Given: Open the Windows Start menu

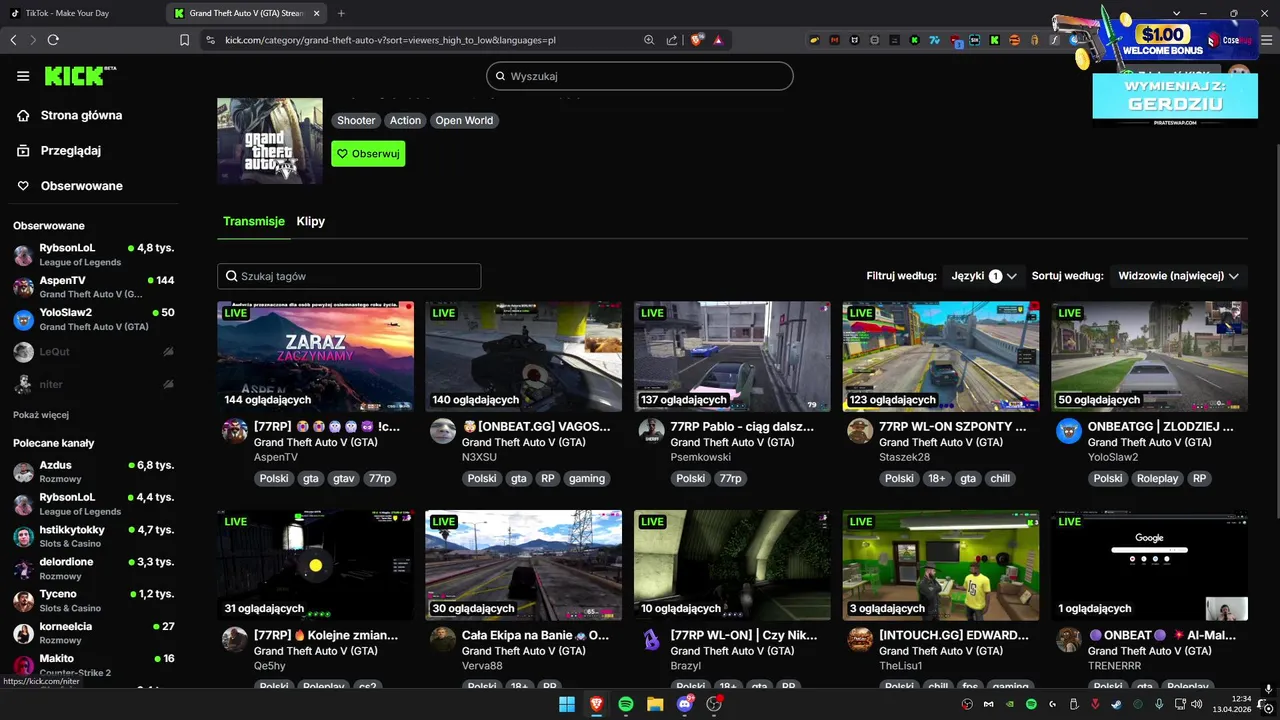Looking at the screenshot, I should click(x=567, y=704).
